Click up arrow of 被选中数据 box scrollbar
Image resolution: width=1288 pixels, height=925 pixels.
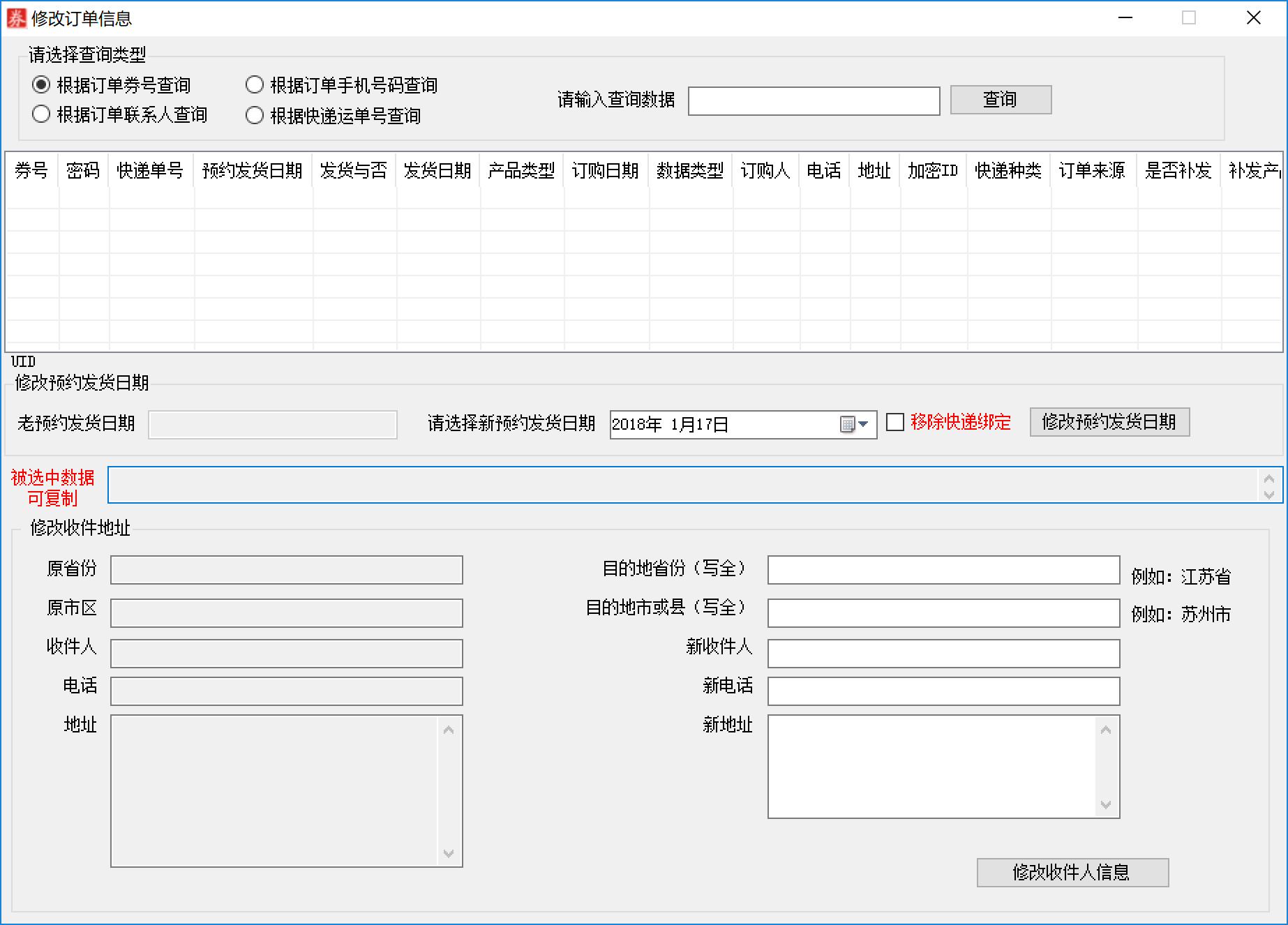(1268, 479)
